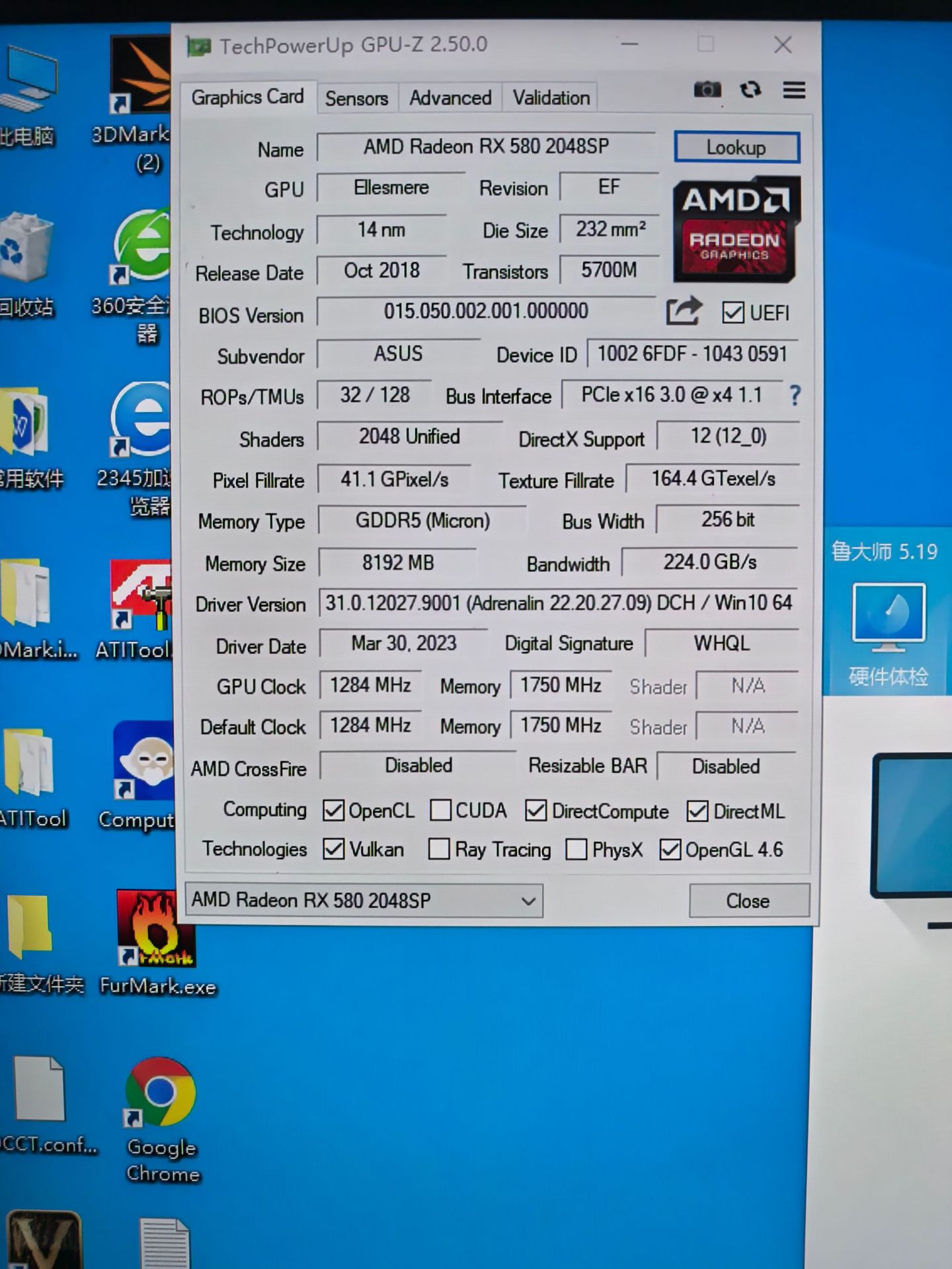Toggle the CUDA checkbox
This screenshot has height=1269, width=952.
(x=441, y=810)
